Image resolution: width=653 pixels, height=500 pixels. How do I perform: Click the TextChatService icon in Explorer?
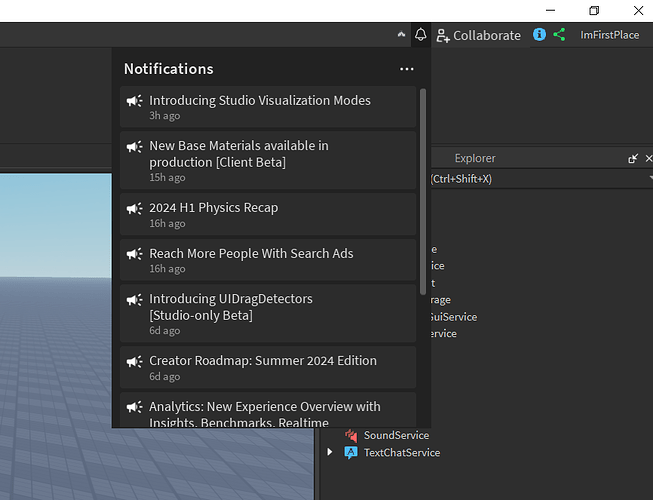coord(351,453)
